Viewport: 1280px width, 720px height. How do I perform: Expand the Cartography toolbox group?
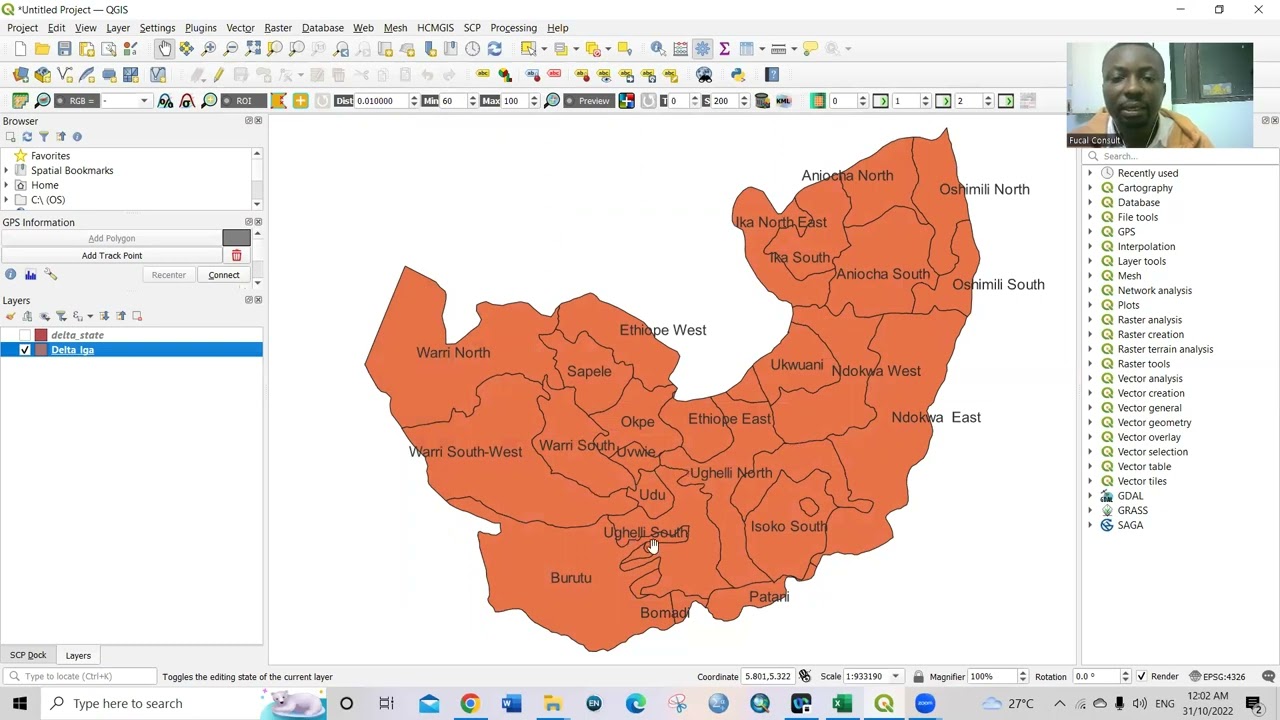point(1090,188)
